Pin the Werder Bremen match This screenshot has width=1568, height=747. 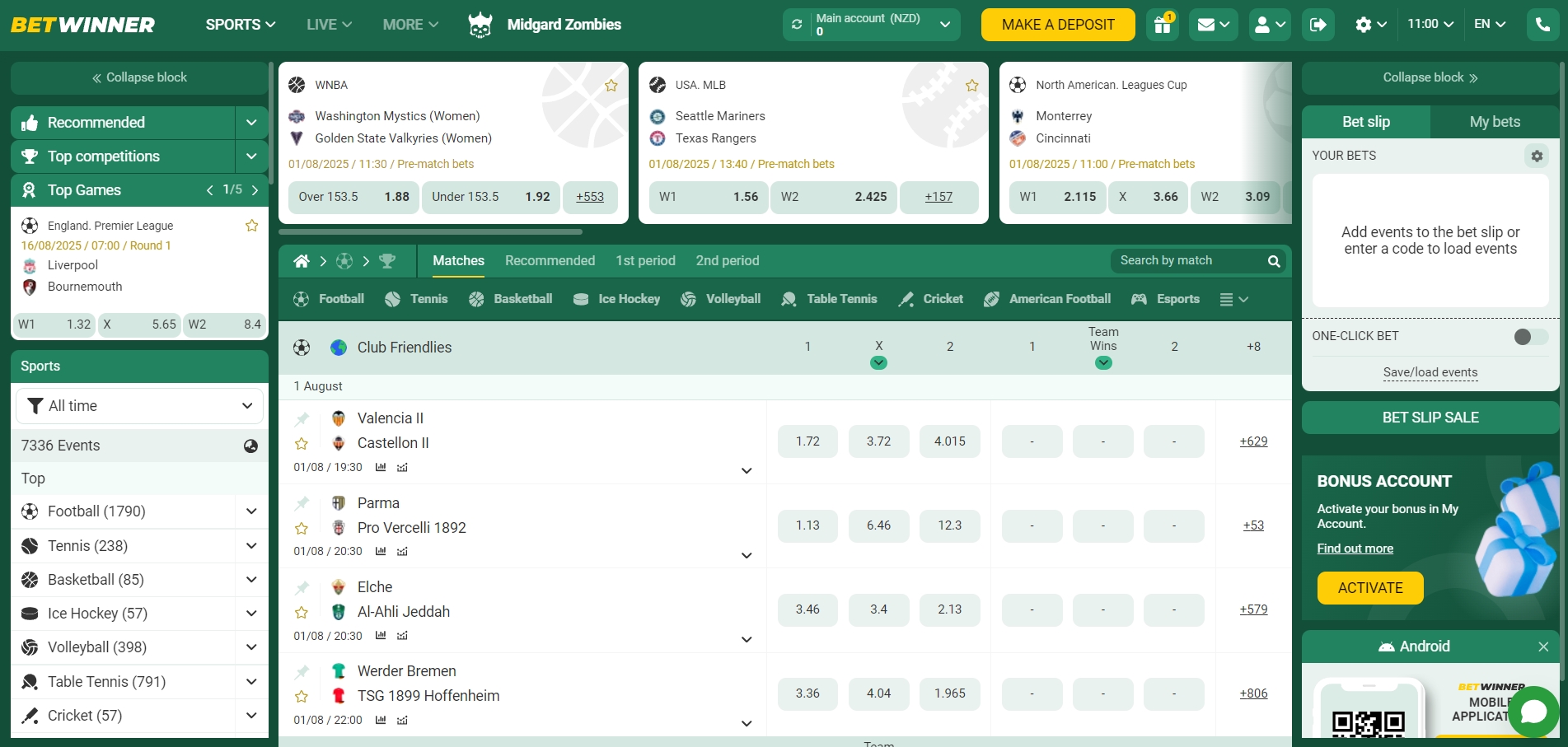click(302, 671)
